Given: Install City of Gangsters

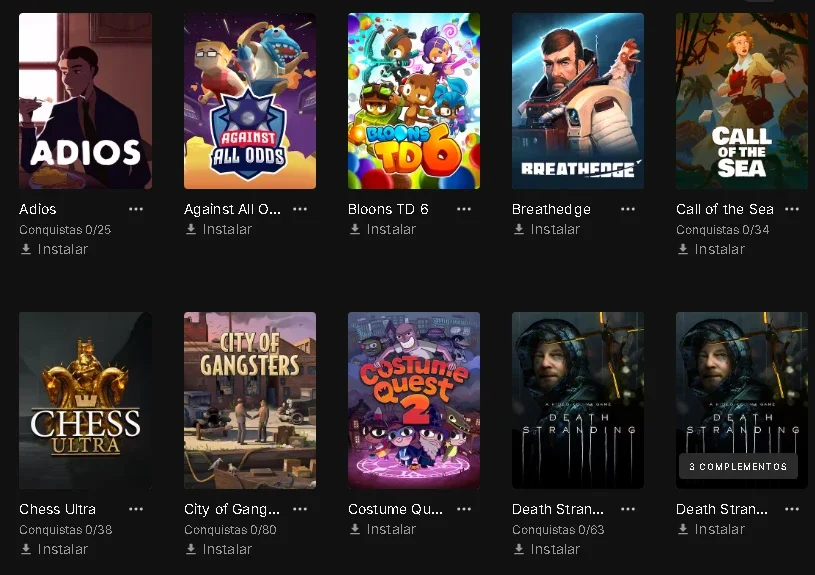Looking at the screenshot, I should (x=219, y=550).
